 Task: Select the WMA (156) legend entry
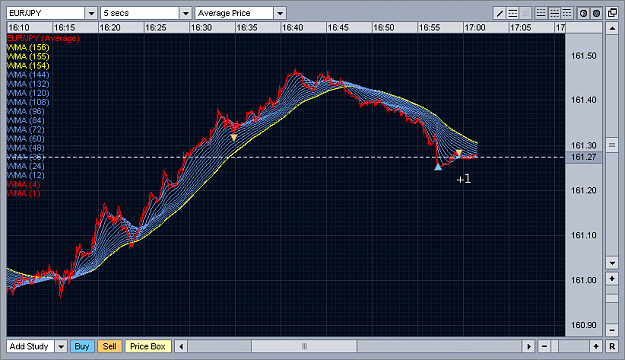(28, 47)
